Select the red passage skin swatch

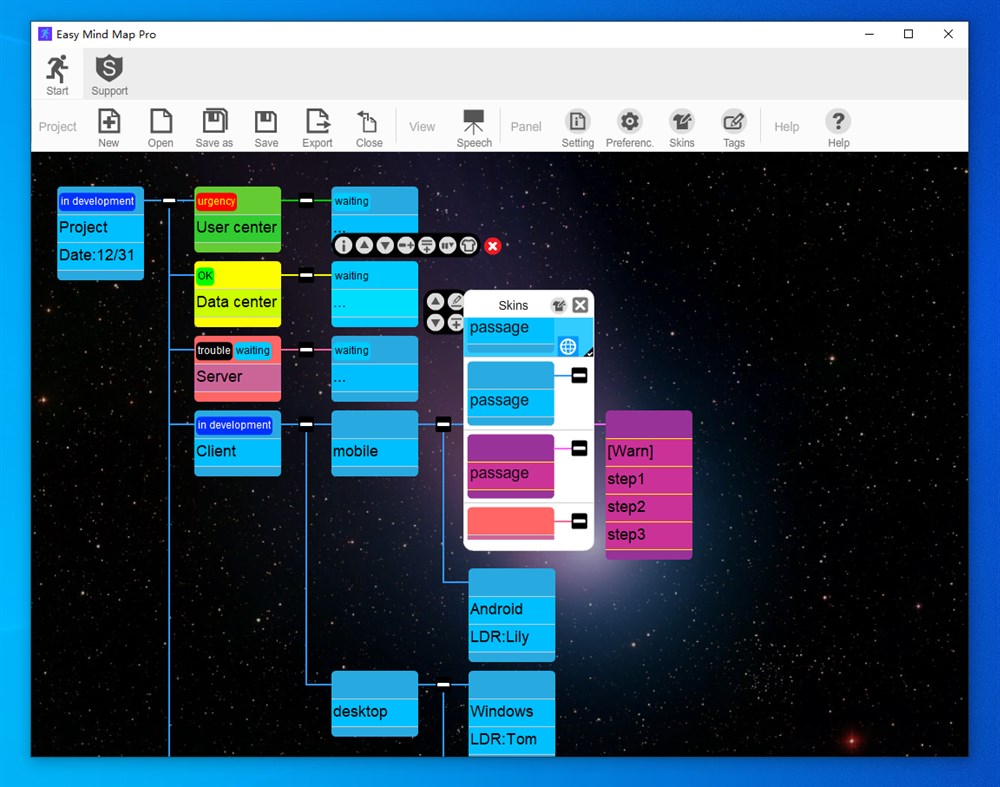[x=508, y=521]
